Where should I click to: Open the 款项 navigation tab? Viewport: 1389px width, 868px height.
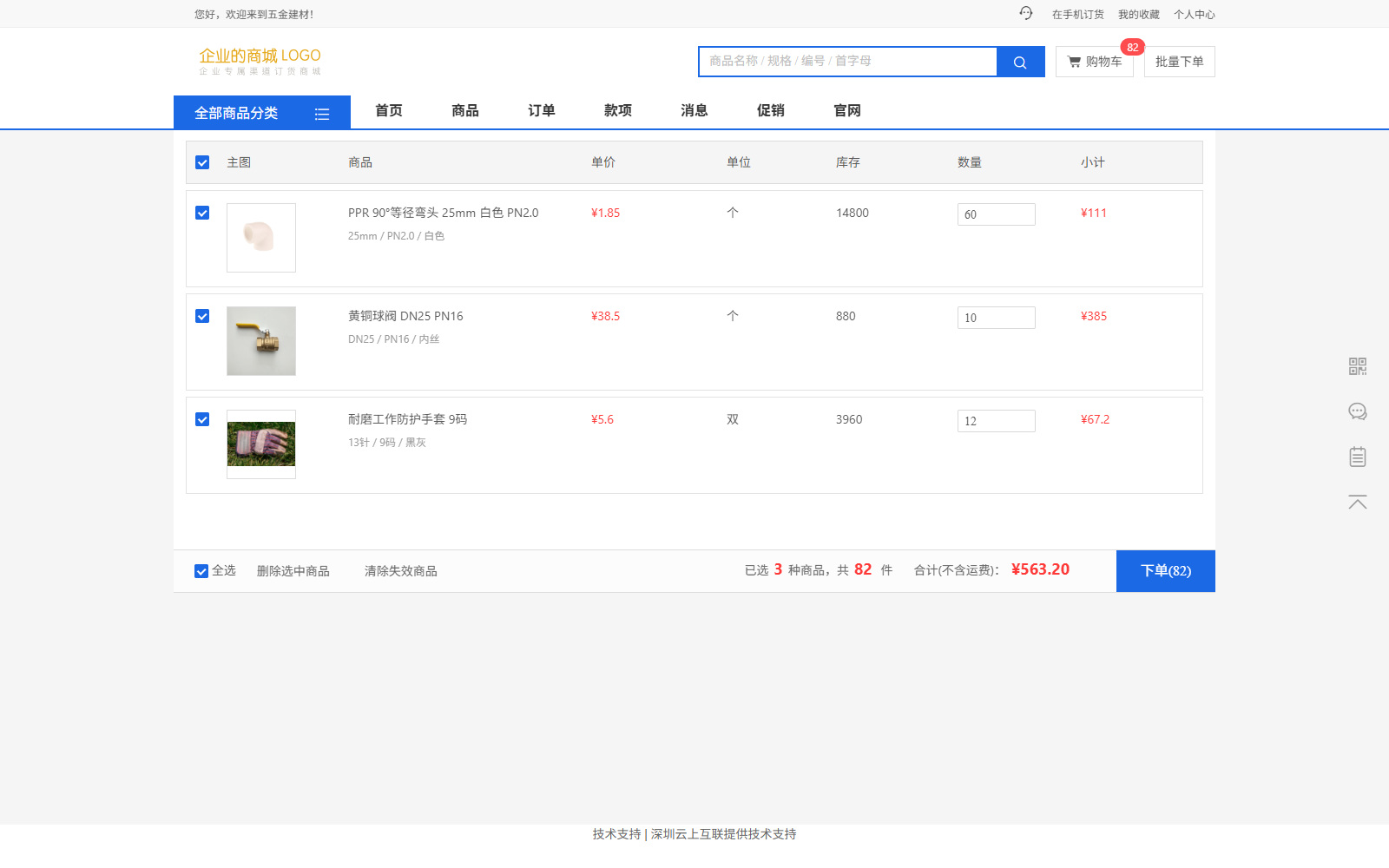(x=618, y=110)
